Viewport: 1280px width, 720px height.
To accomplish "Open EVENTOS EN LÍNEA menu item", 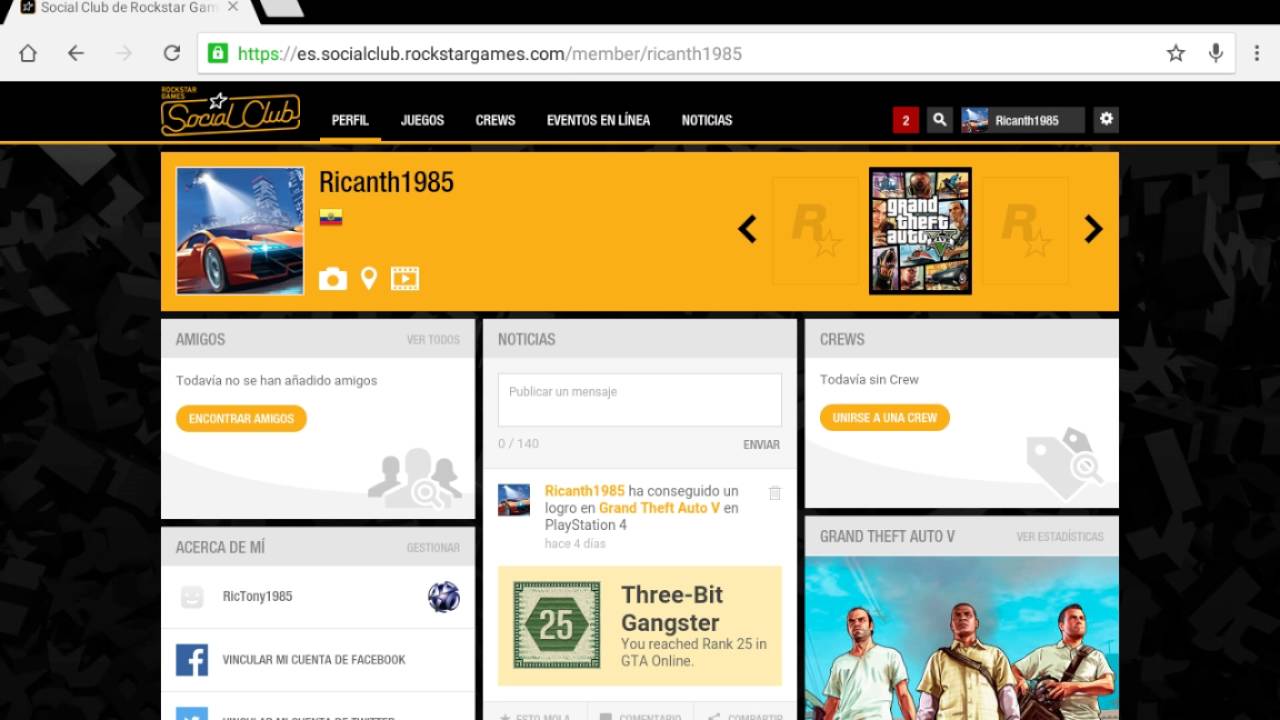I will (598, 120).
